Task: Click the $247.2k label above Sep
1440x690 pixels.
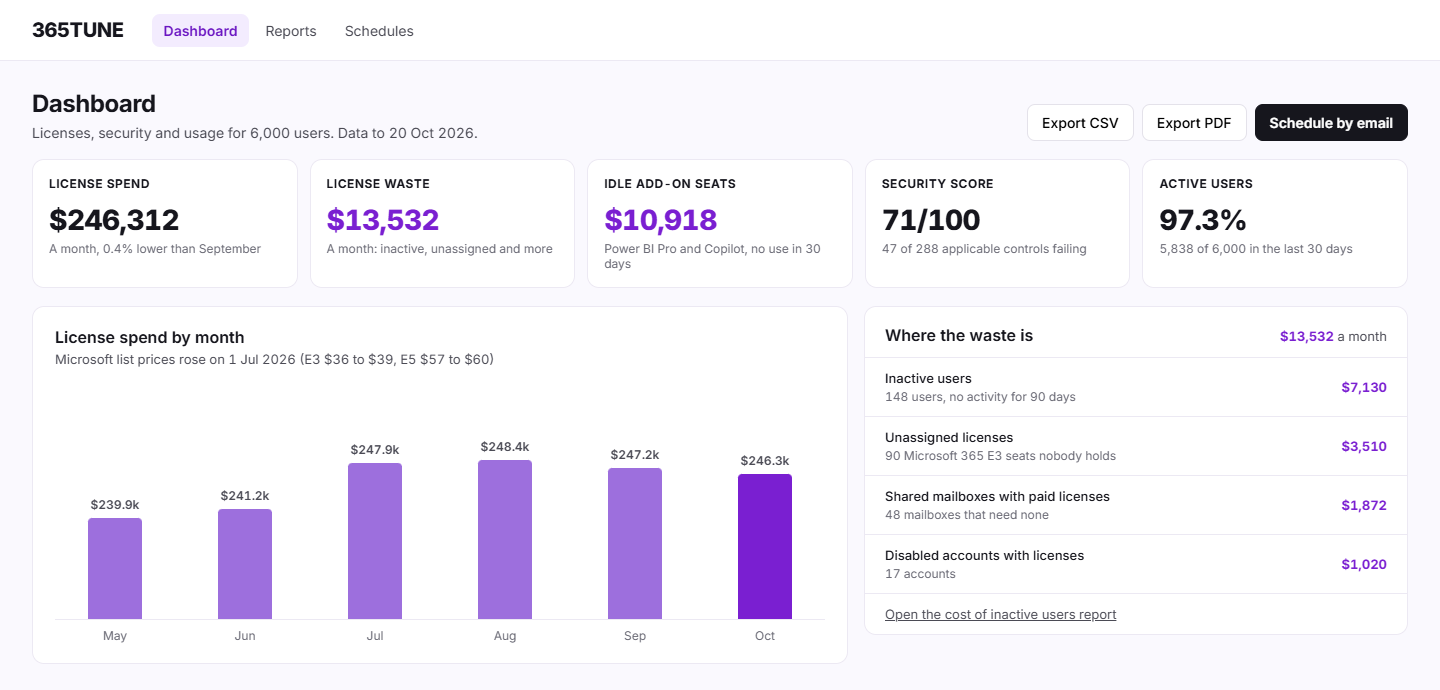Action: coord(635,454)
